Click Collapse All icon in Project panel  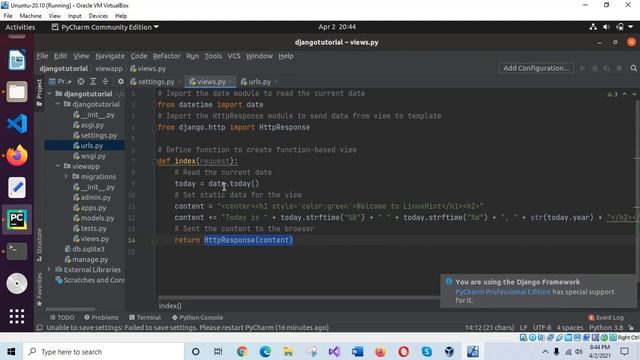click(105, 82)
